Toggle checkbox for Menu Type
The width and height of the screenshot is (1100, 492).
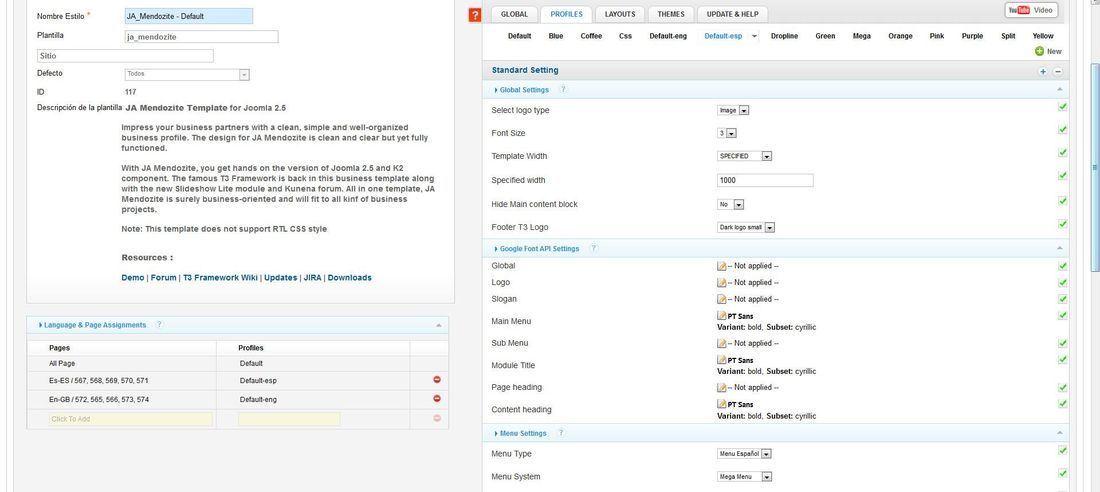1062,451
